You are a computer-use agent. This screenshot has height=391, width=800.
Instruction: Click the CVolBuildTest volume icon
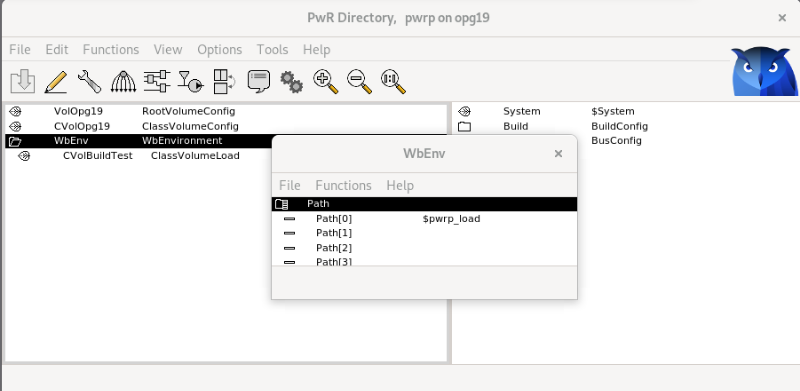click(24, 156)
